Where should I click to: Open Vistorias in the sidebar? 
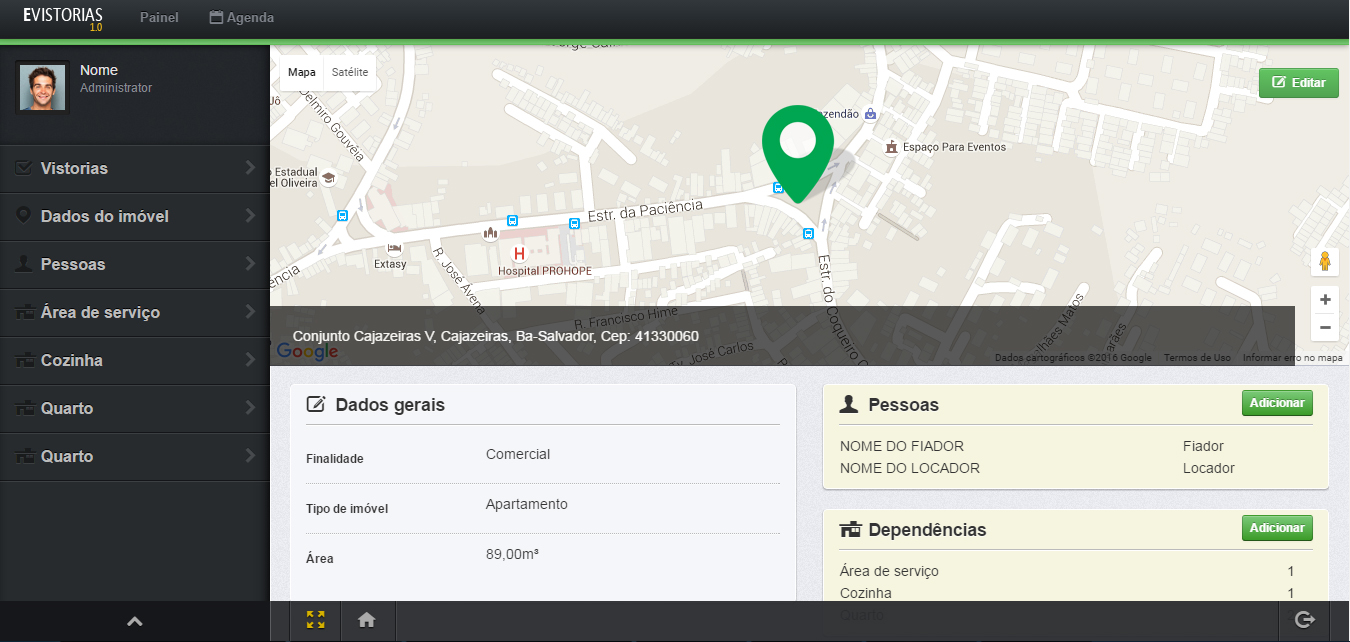click(135, 168)
